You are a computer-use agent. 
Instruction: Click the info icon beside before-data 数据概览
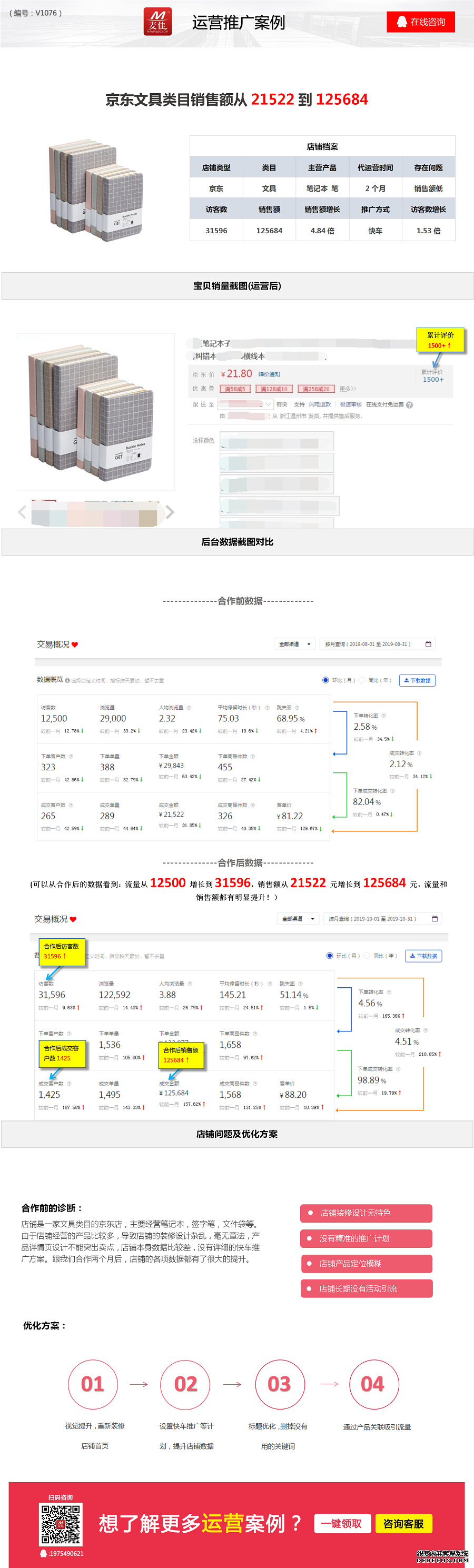(67, 680)
